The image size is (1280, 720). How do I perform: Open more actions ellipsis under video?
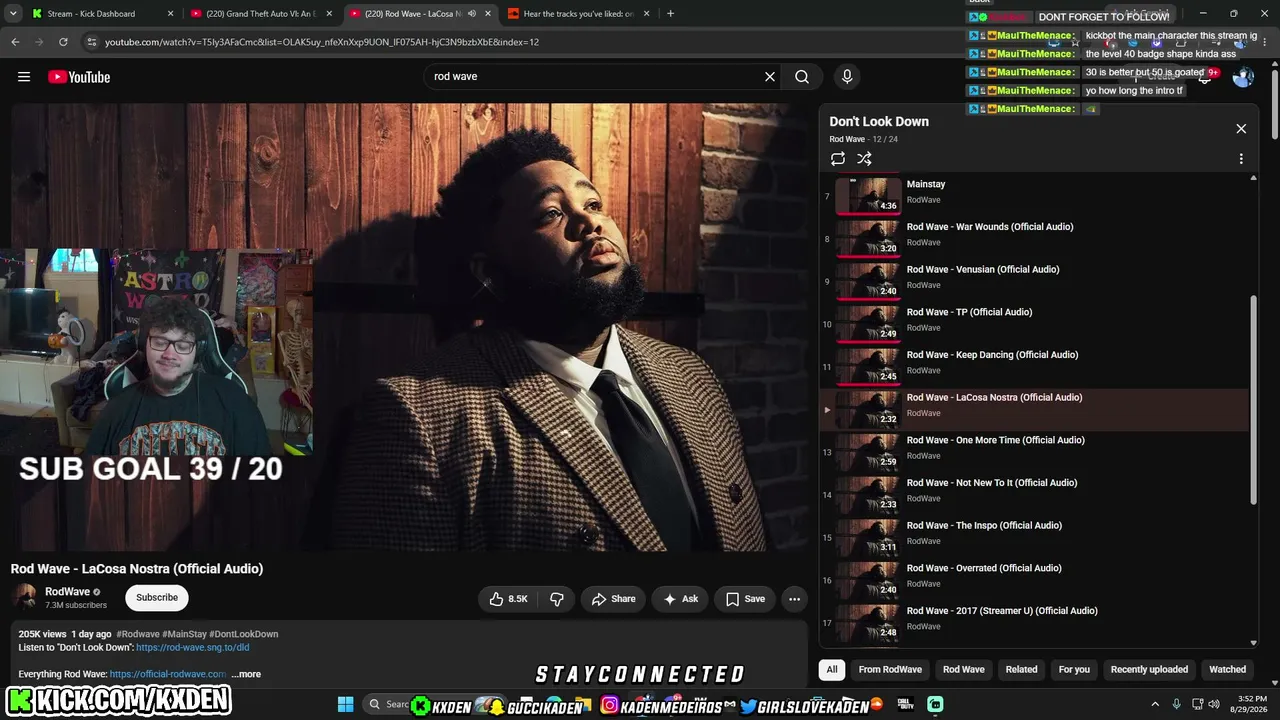[x=794, y=599]
